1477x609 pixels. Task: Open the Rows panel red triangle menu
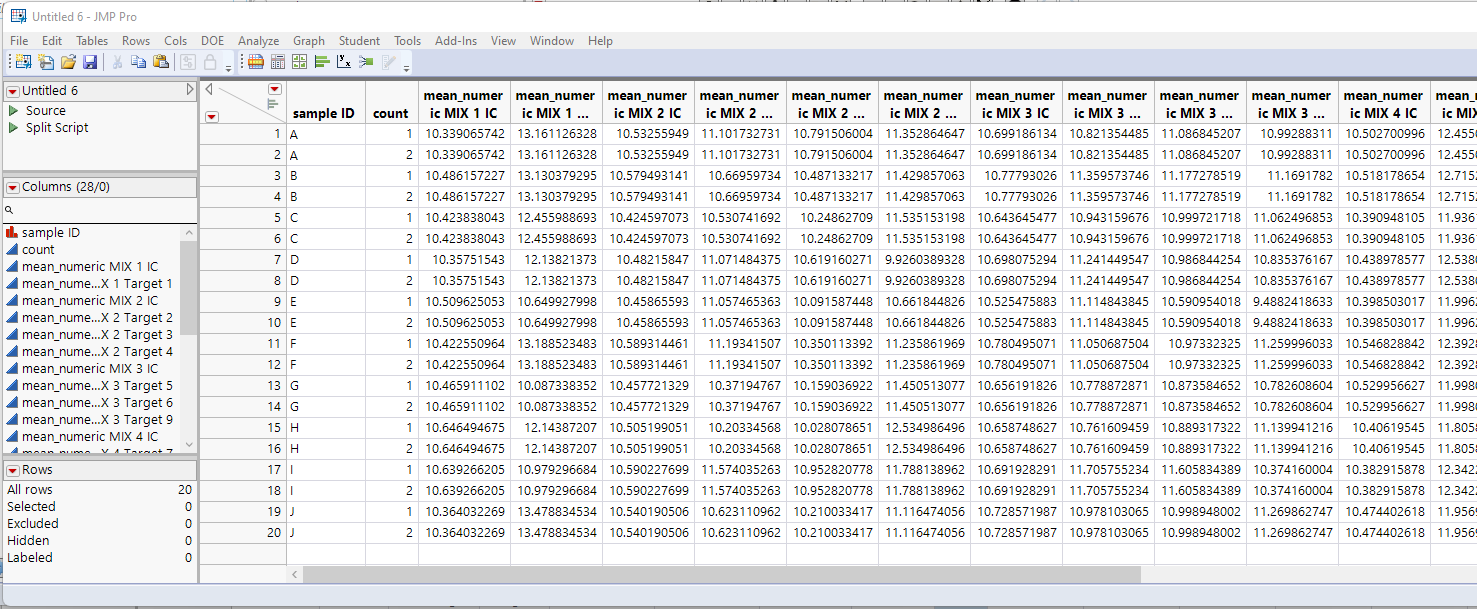[x=11, y=469]
